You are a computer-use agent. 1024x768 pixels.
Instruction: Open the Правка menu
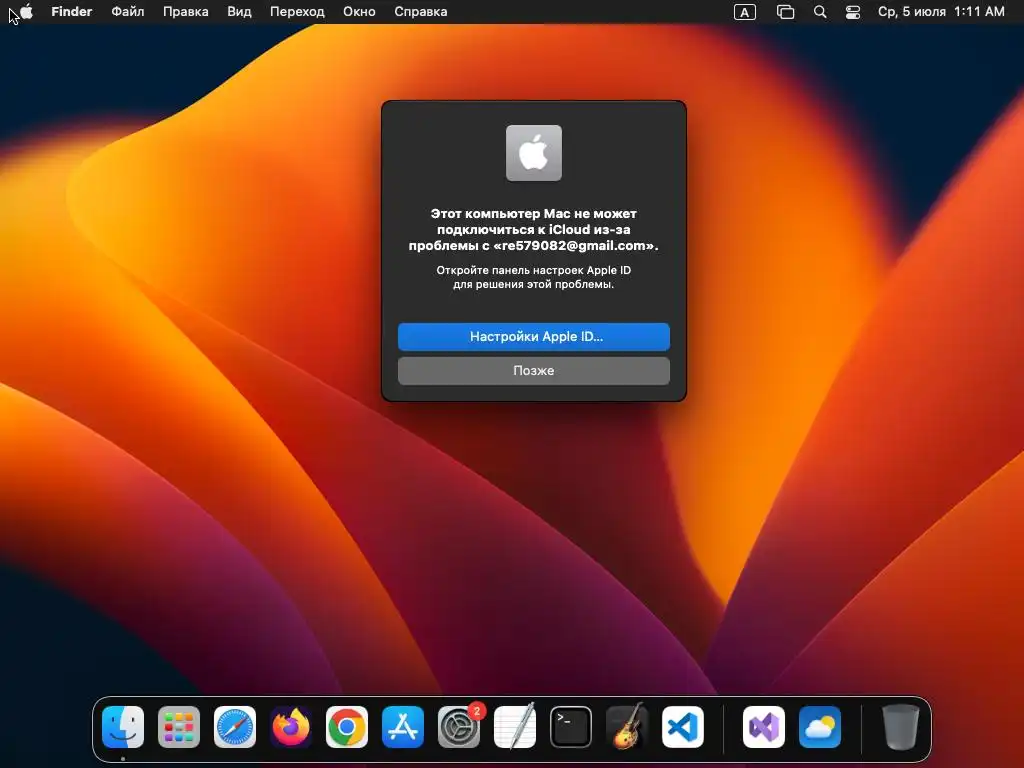[185, 12]
